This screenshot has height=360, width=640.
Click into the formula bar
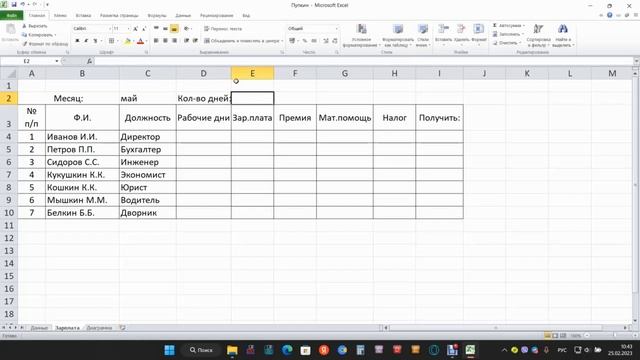364,61
